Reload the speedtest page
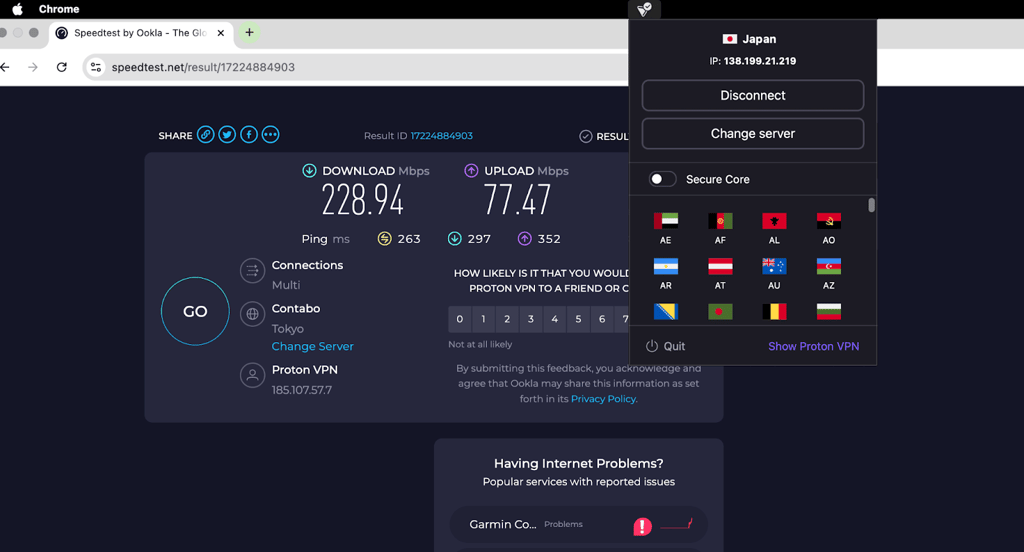Screen dimensions: 1024x552 61,67
